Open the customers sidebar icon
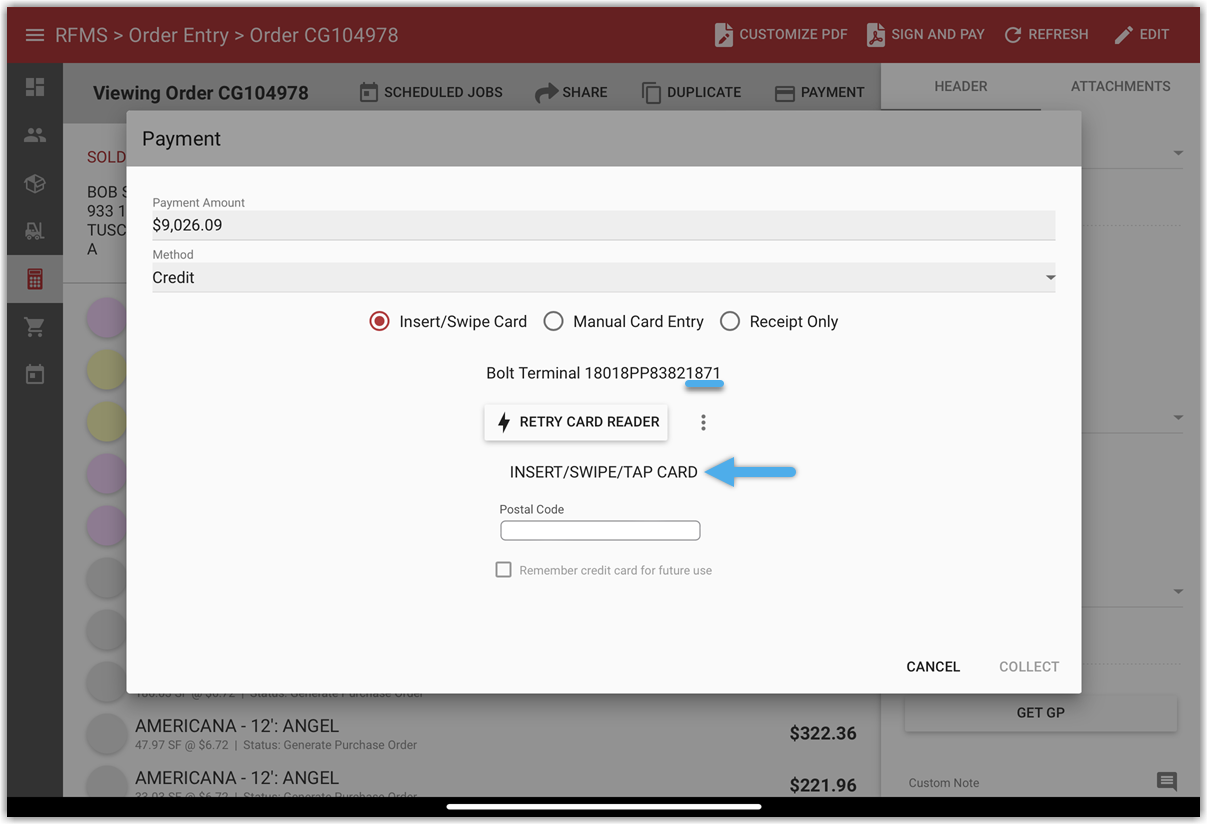The height and width of the screenshot is (825, 1208). point(35,135)
